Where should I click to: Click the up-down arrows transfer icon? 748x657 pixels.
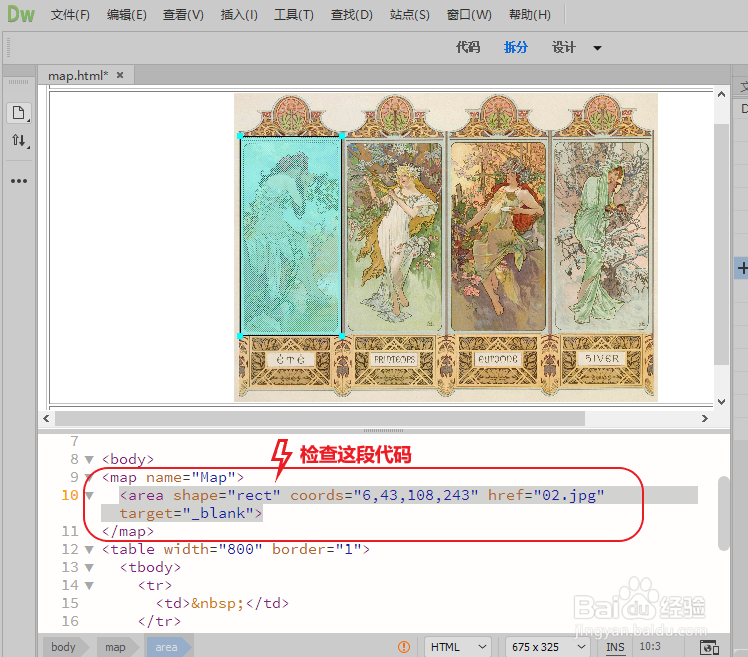[x=19, y=140]
